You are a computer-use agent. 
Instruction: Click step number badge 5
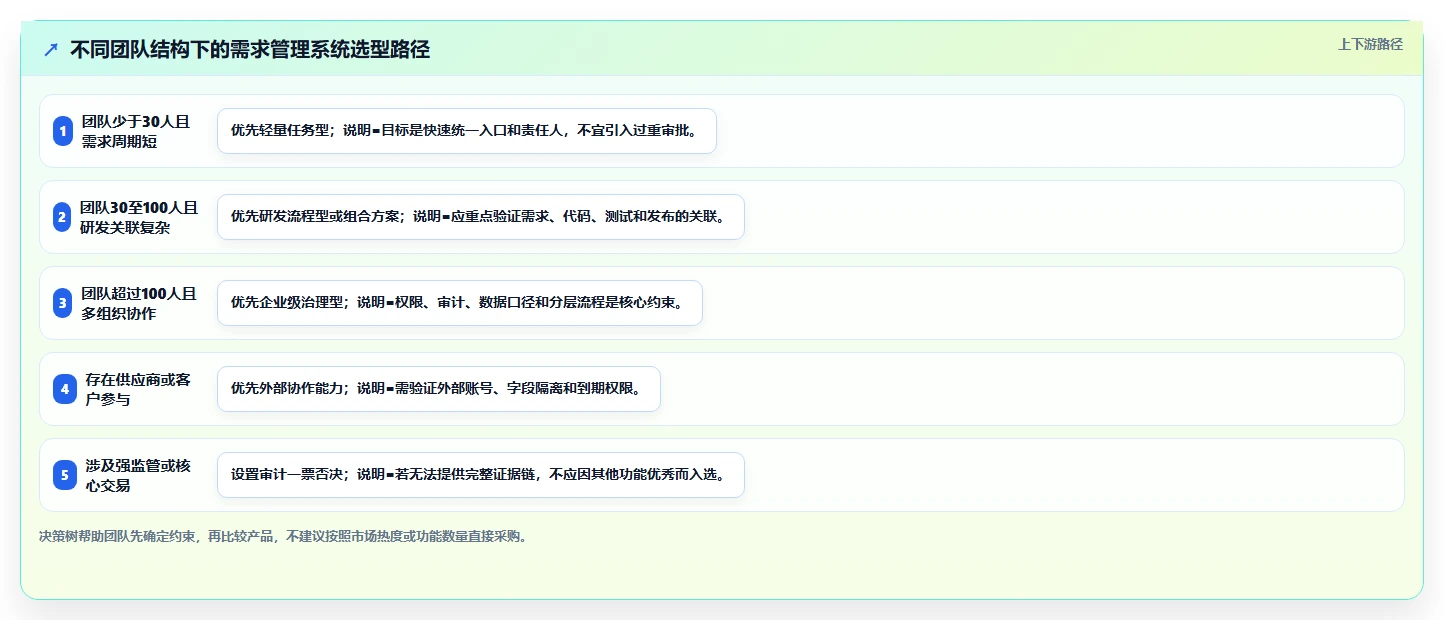click(65, 475)
